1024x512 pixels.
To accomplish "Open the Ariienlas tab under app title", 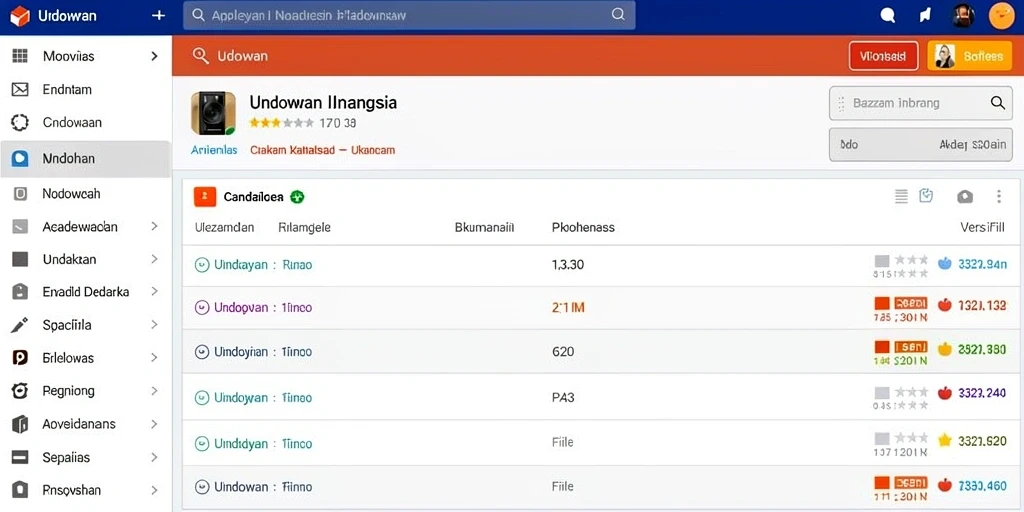I will (214, 150).
